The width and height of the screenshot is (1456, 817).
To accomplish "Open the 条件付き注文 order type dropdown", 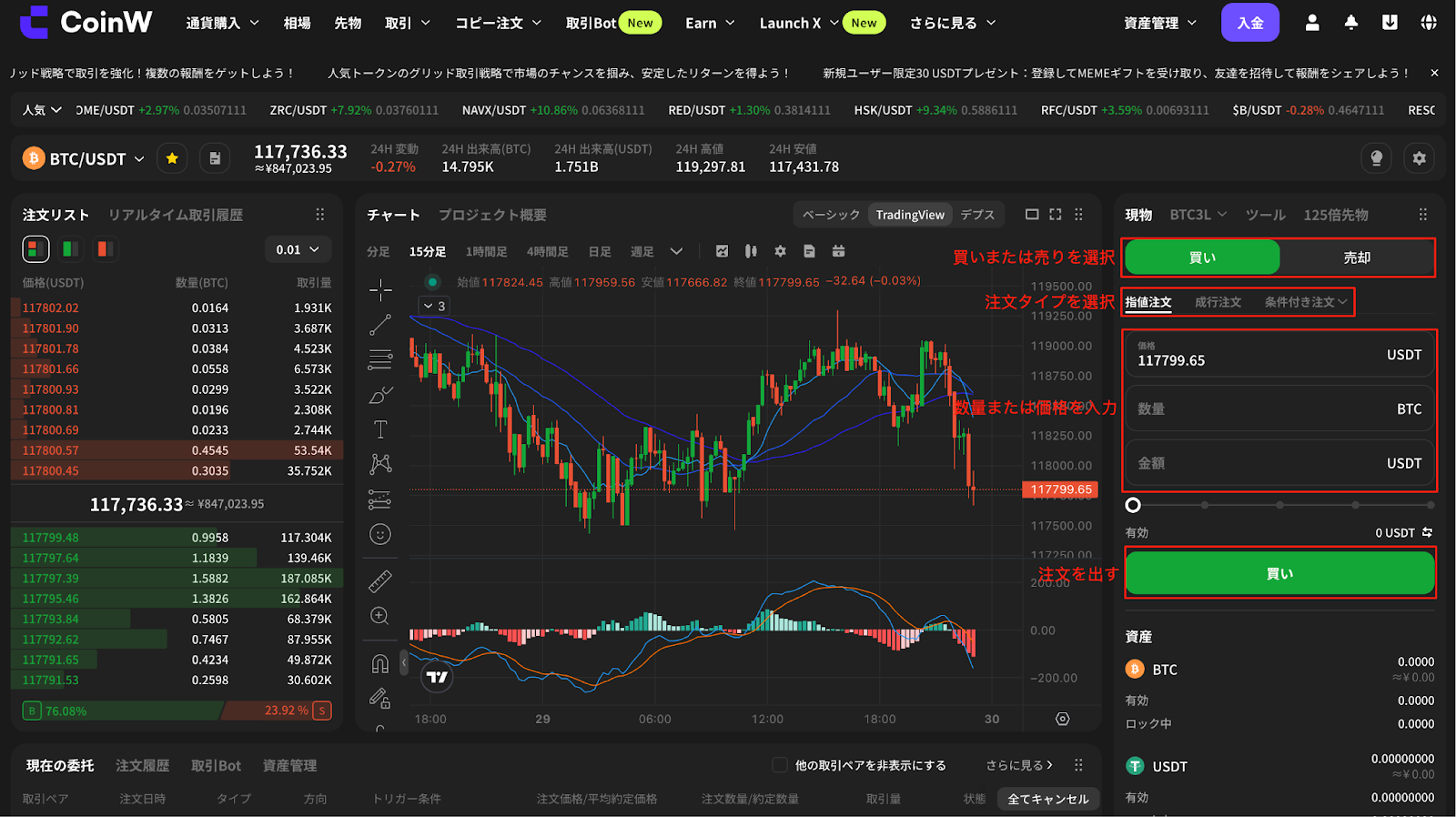I will [x=1306, y=302].
